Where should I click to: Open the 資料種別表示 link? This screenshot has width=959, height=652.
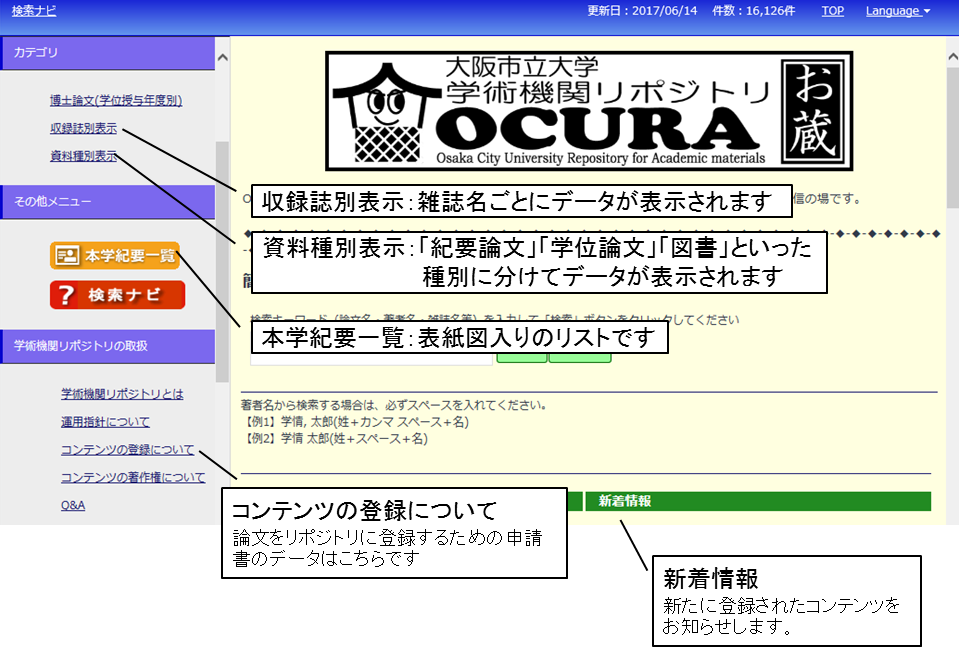click(x=83, y=156)
